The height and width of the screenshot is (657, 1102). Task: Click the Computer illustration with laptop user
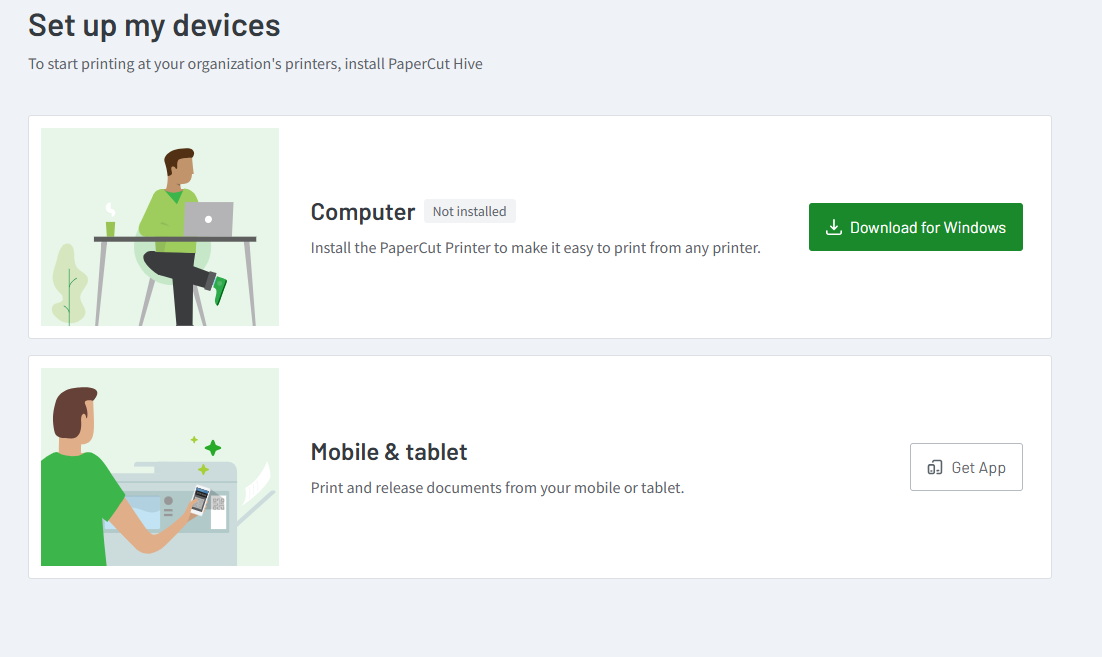click(160, 227)
